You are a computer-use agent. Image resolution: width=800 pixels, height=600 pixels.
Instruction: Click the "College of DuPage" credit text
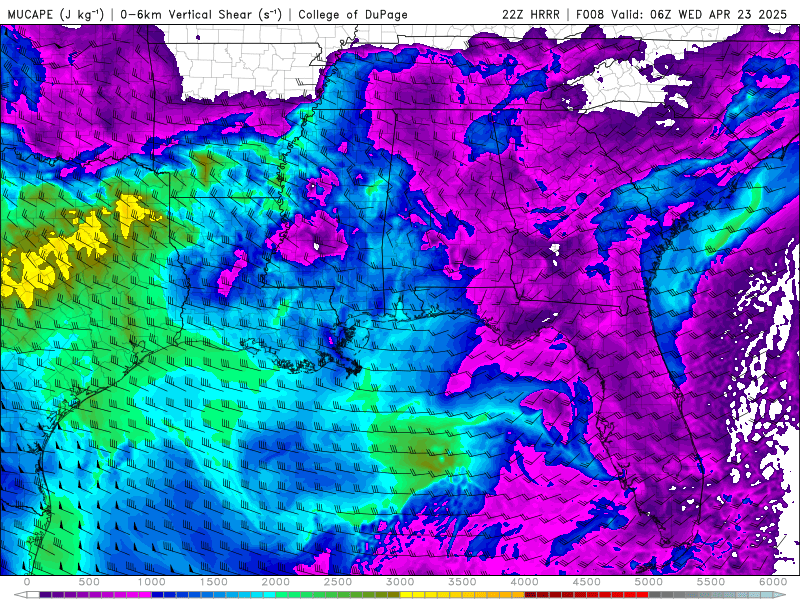coord(353,15)
